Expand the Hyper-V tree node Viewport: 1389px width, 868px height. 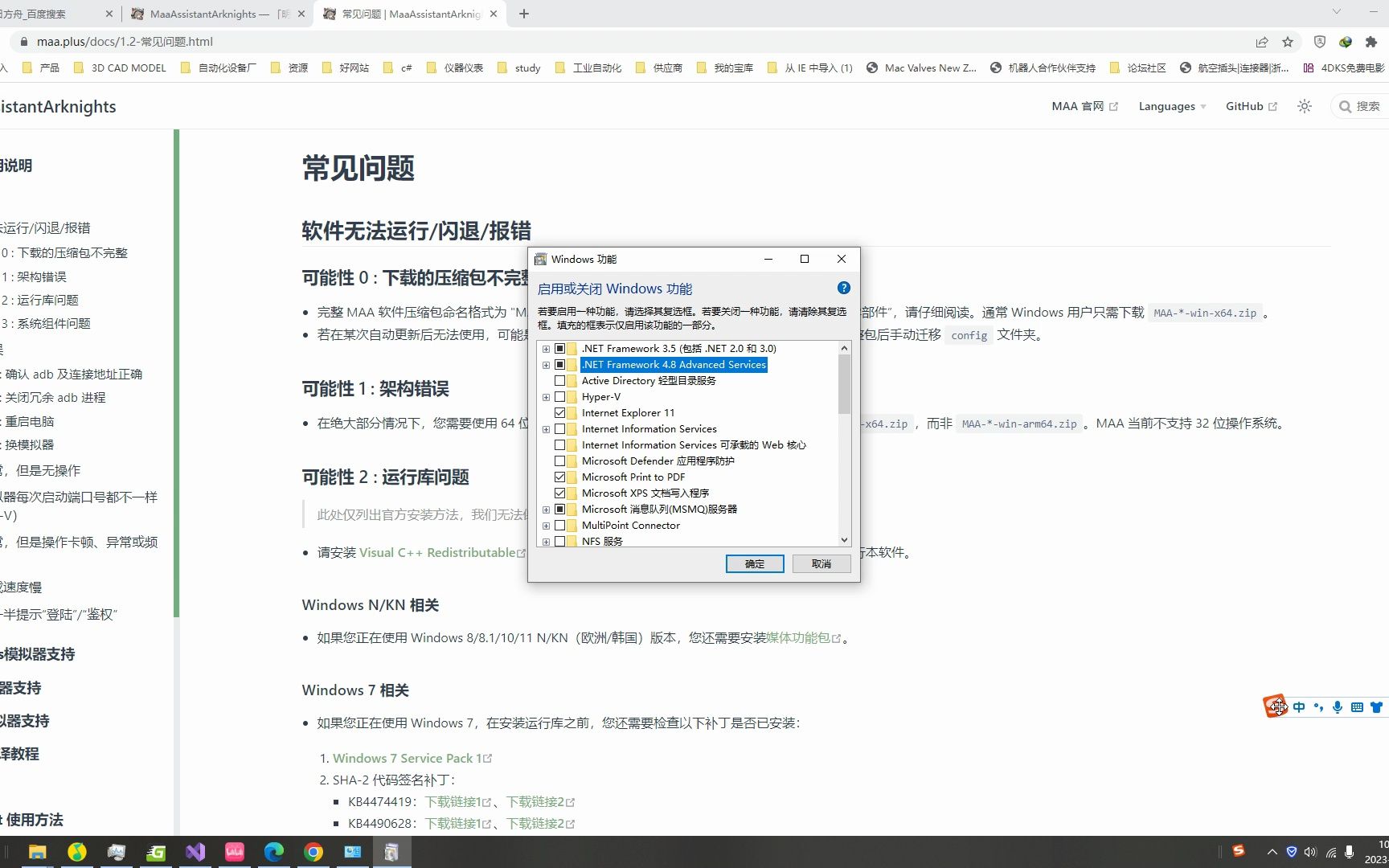(546, 397)
